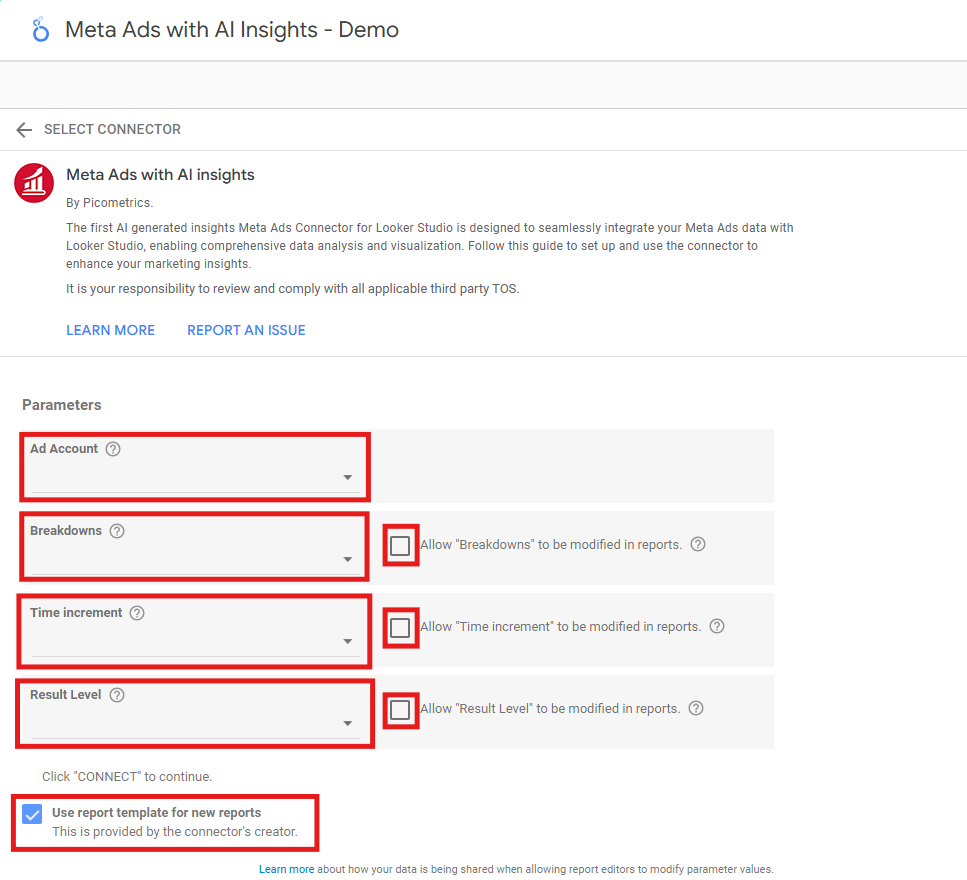Screen dimensions: 967x880
Task: Enable Allow Breakdowns to be modified checkbox
Action: 400,546
